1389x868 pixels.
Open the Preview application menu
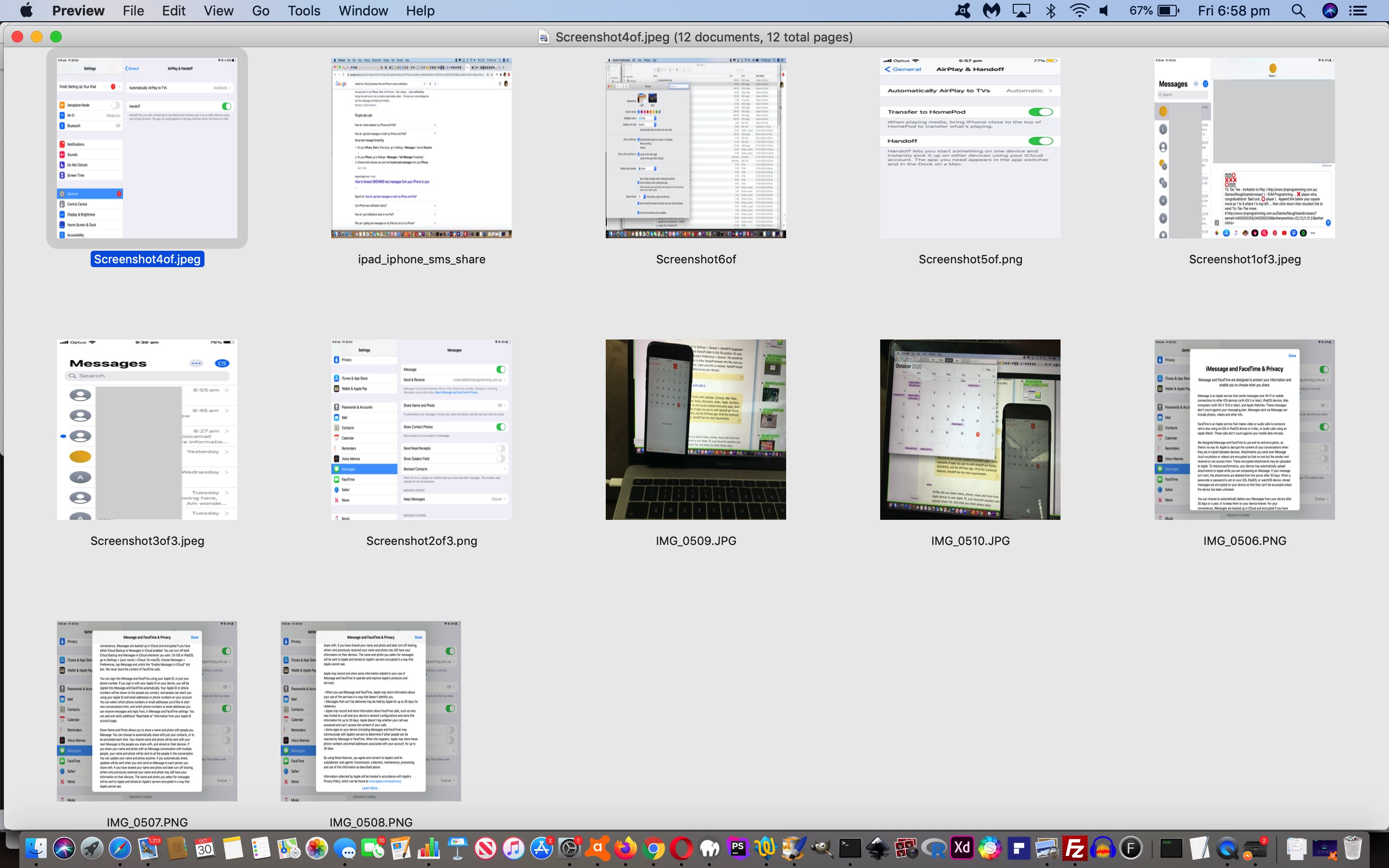click(x=79, y=10)
